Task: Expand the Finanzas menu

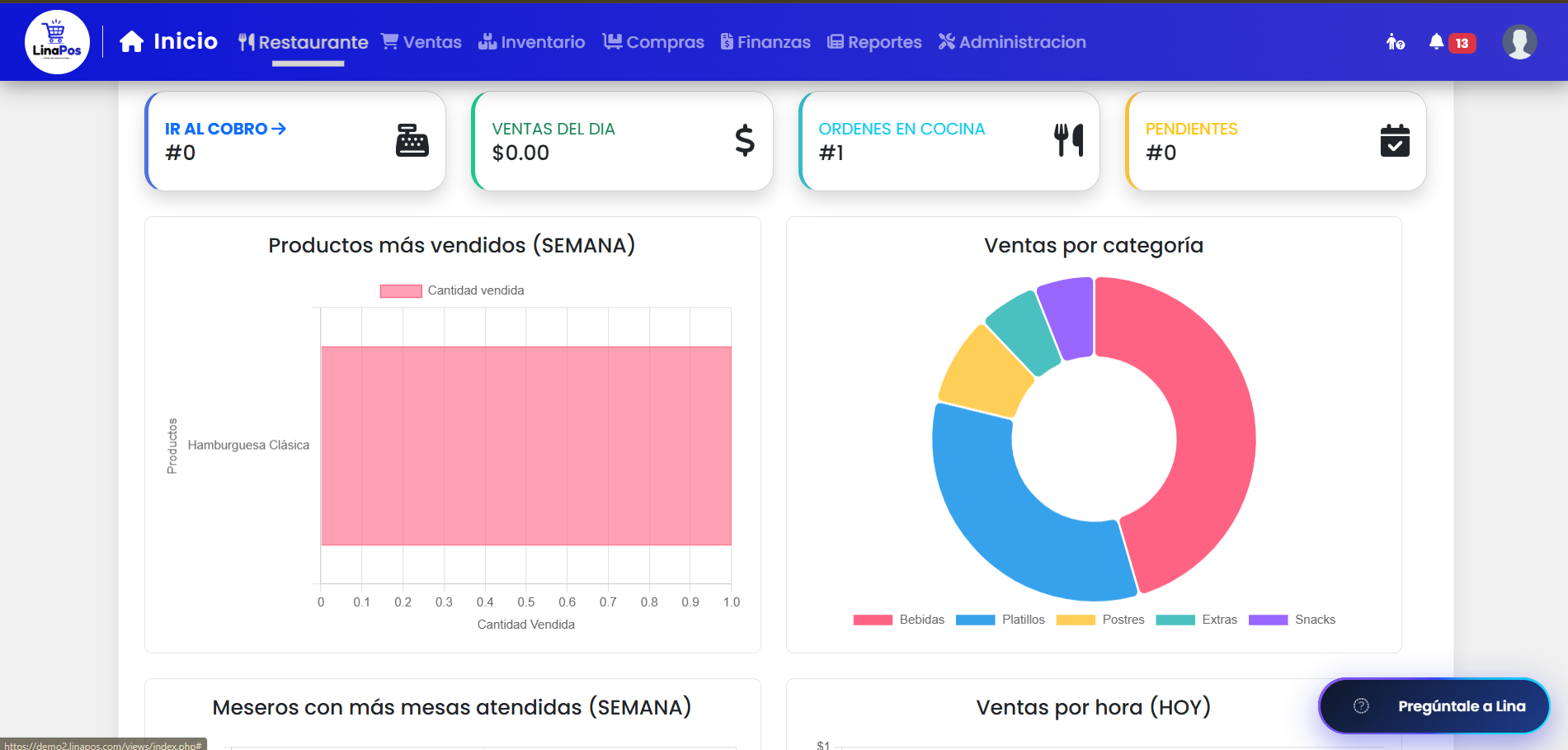Action: [x=765, y=42]
